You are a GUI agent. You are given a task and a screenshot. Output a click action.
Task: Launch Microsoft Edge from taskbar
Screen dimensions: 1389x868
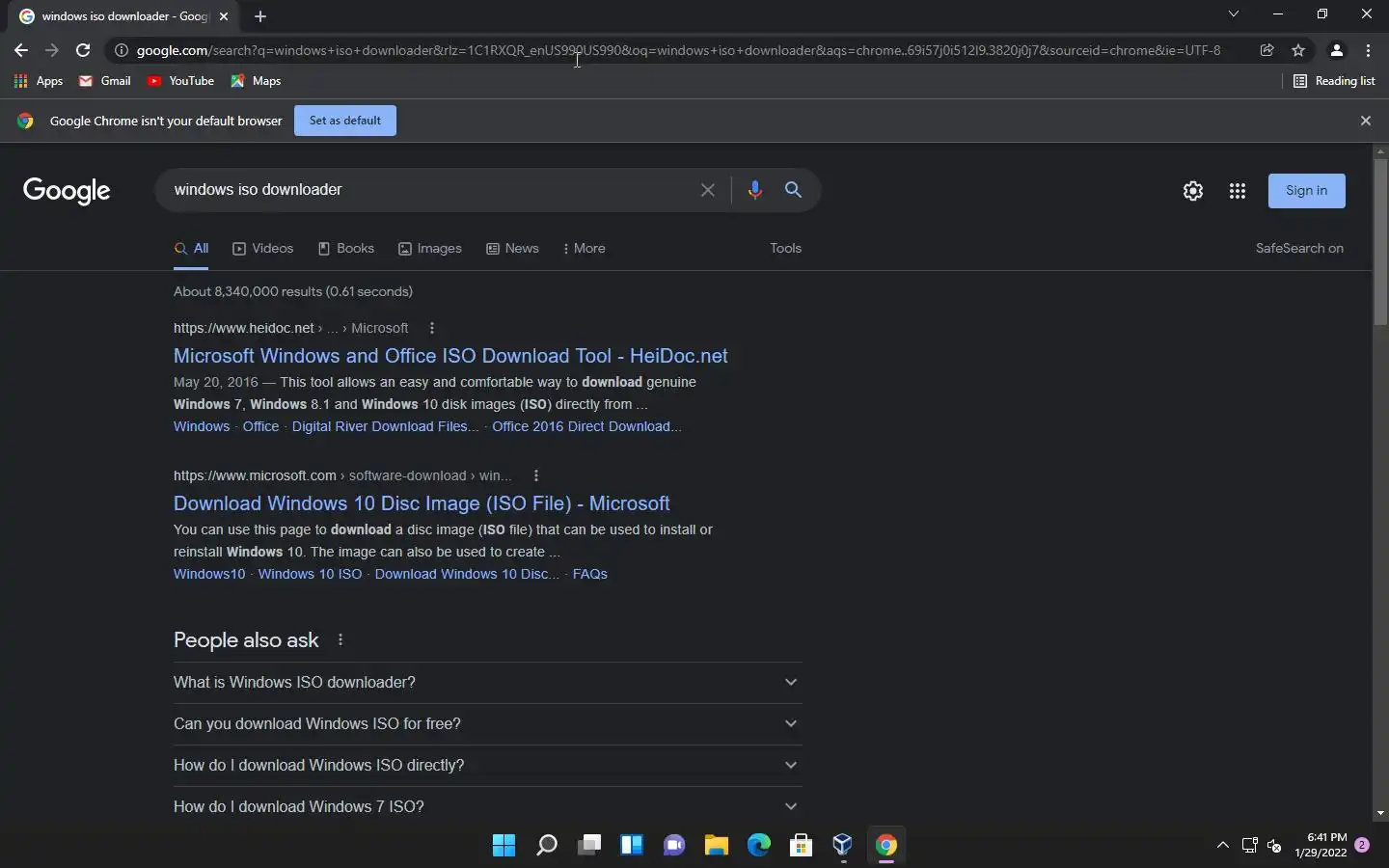pyautogui.click(x=758, y=846)
